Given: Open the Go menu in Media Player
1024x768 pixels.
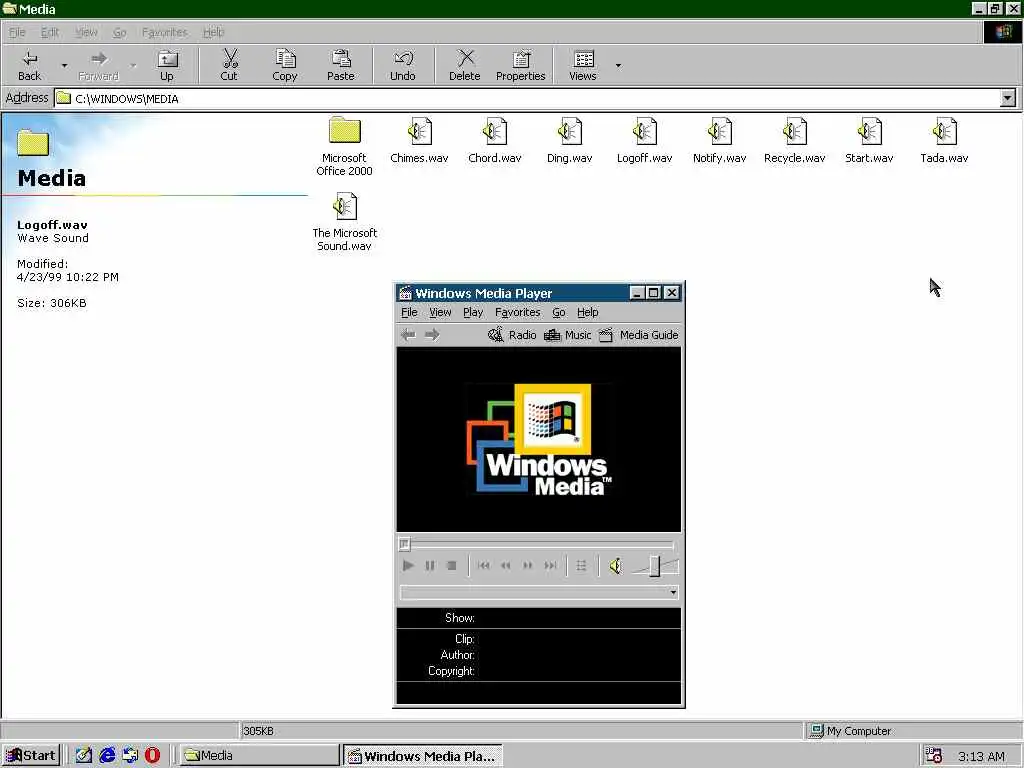Looking at the screenshot, I should [x=558, y=312].
